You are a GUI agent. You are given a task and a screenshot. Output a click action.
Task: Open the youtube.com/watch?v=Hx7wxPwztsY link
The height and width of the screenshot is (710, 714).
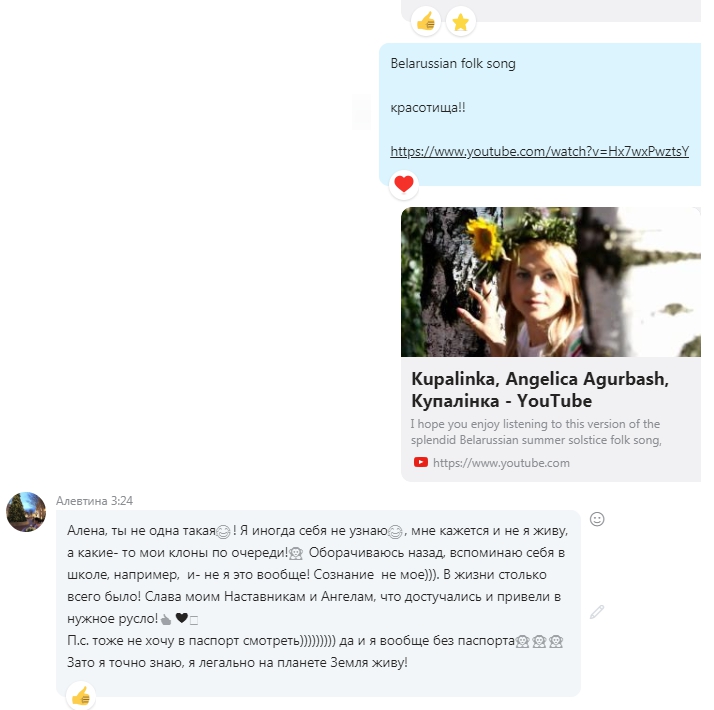click(540, 152)
